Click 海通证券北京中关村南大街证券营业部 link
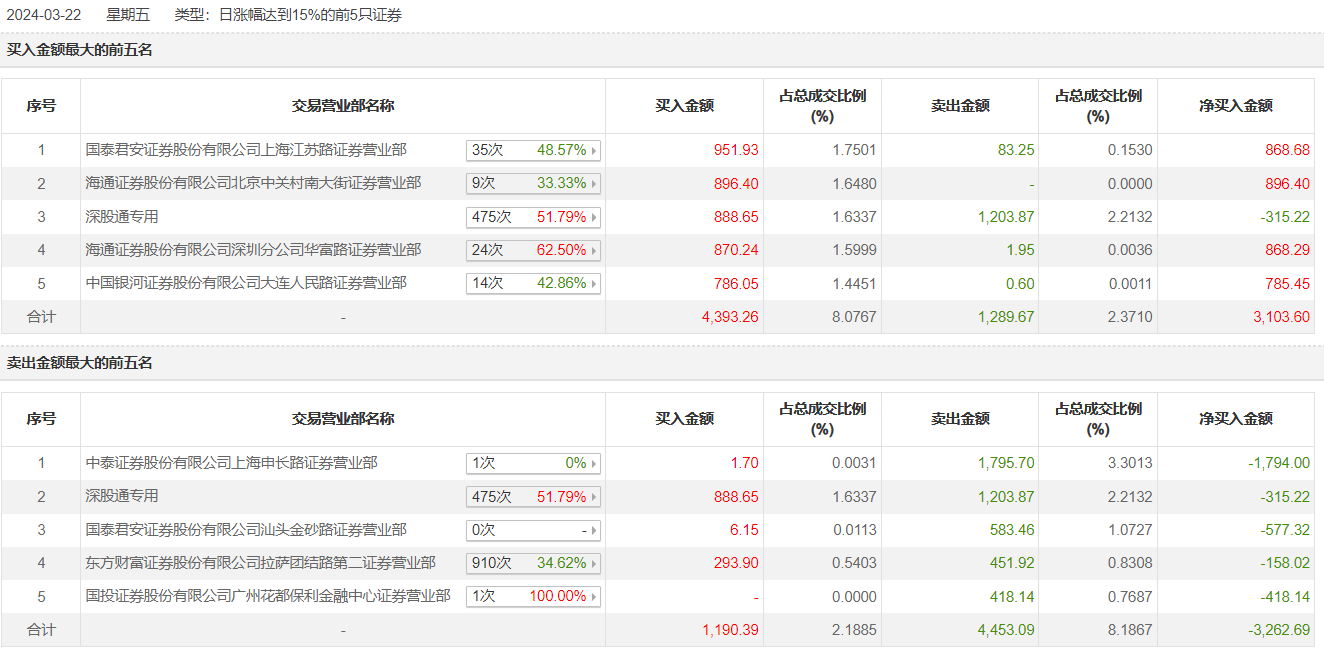Viewport: 1324px width, 651px height. pyautogui.click(x=253, y=183)
